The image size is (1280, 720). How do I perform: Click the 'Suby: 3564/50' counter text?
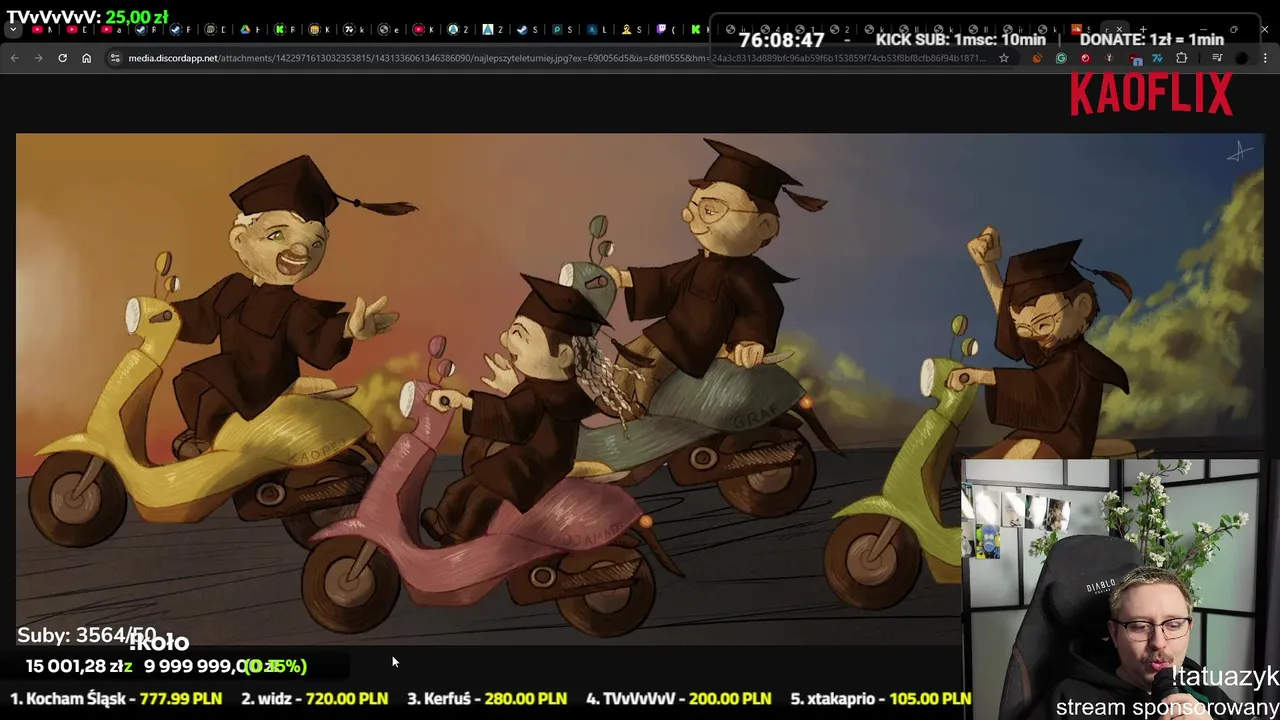87,636
